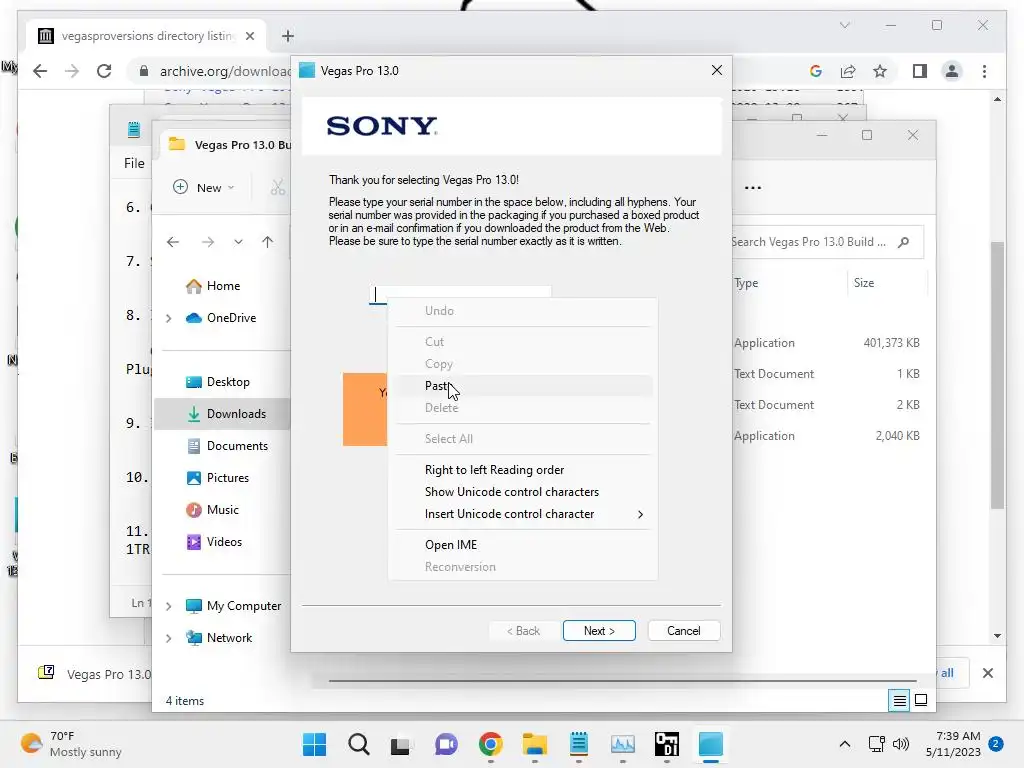
Task: Open taskbar Search
Action: tap(359, 744)
